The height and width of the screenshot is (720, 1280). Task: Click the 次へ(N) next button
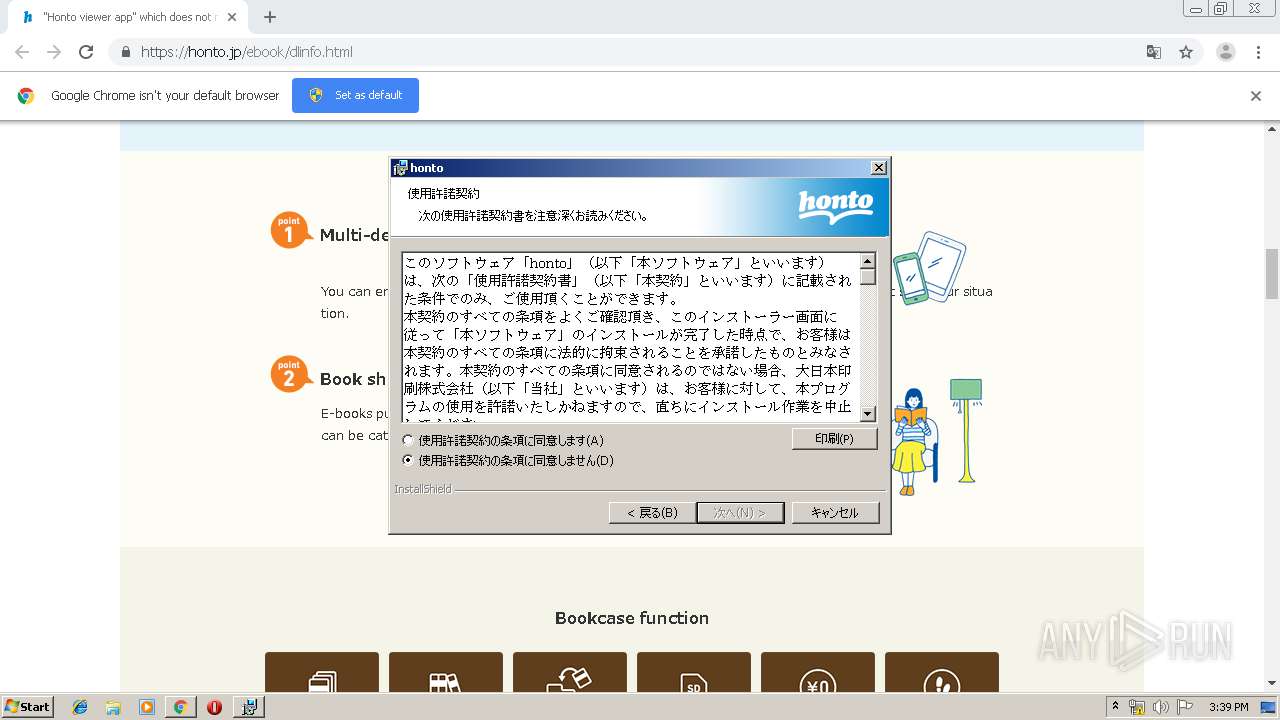[740, 513]
